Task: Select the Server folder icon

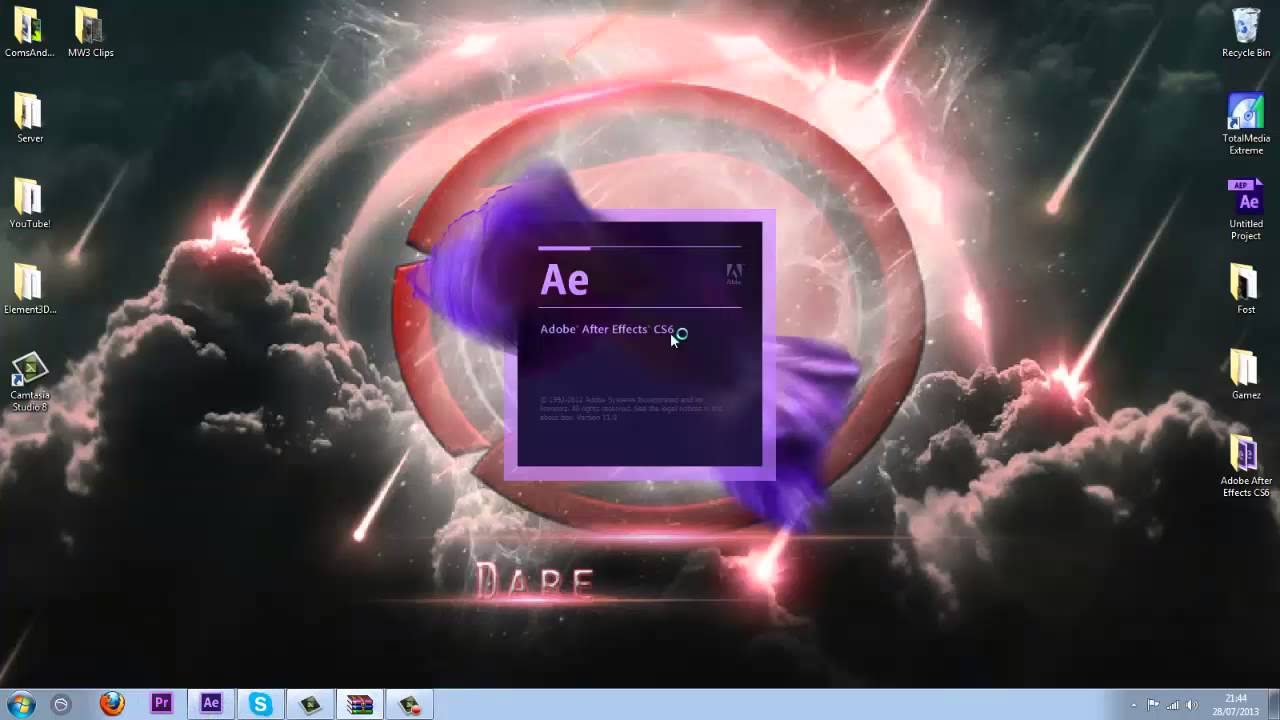Action: [30, 118]
